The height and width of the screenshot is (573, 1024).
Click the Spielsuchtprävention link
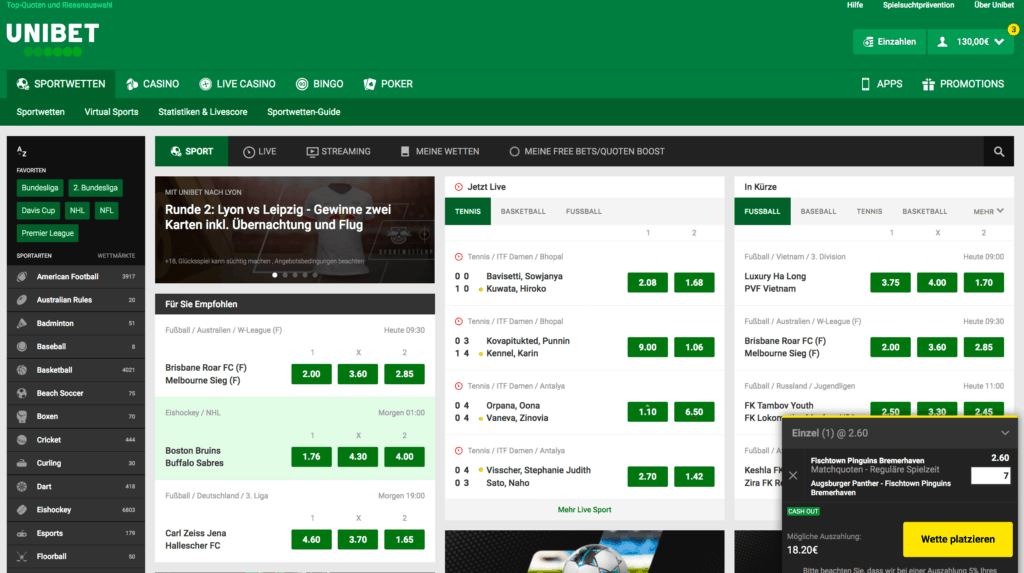918,5
